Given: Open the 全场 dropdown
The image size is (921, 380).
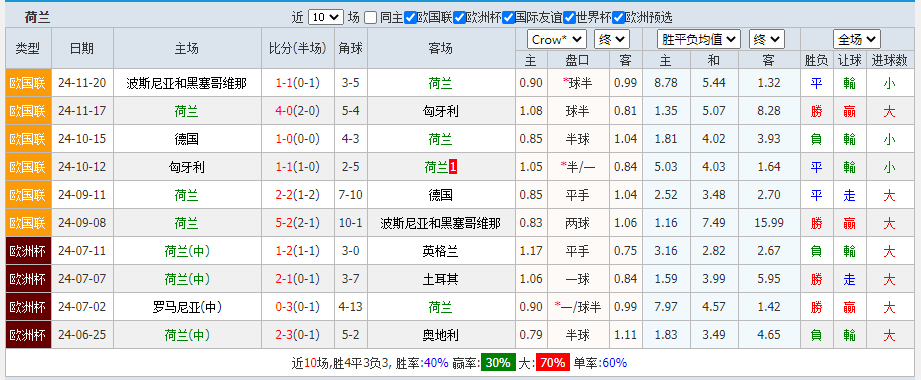Looking at the screenshot, I should pos(856,39).
